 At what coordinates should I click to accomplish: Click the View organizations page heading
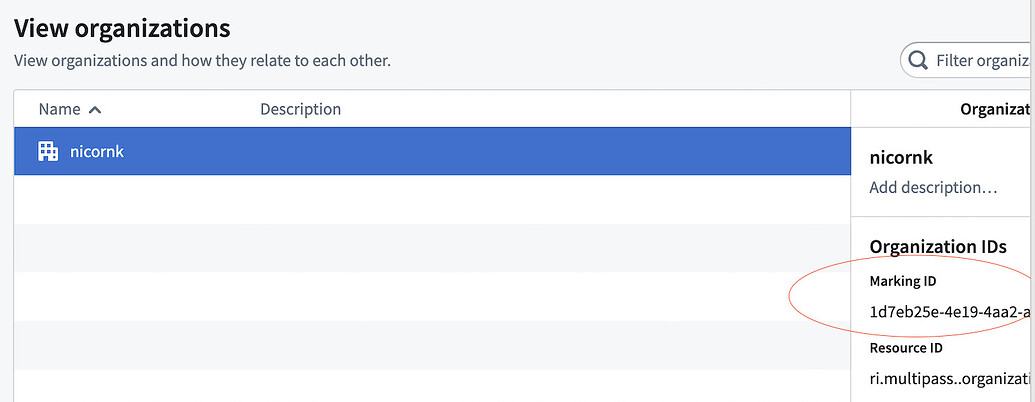[122, 28]
